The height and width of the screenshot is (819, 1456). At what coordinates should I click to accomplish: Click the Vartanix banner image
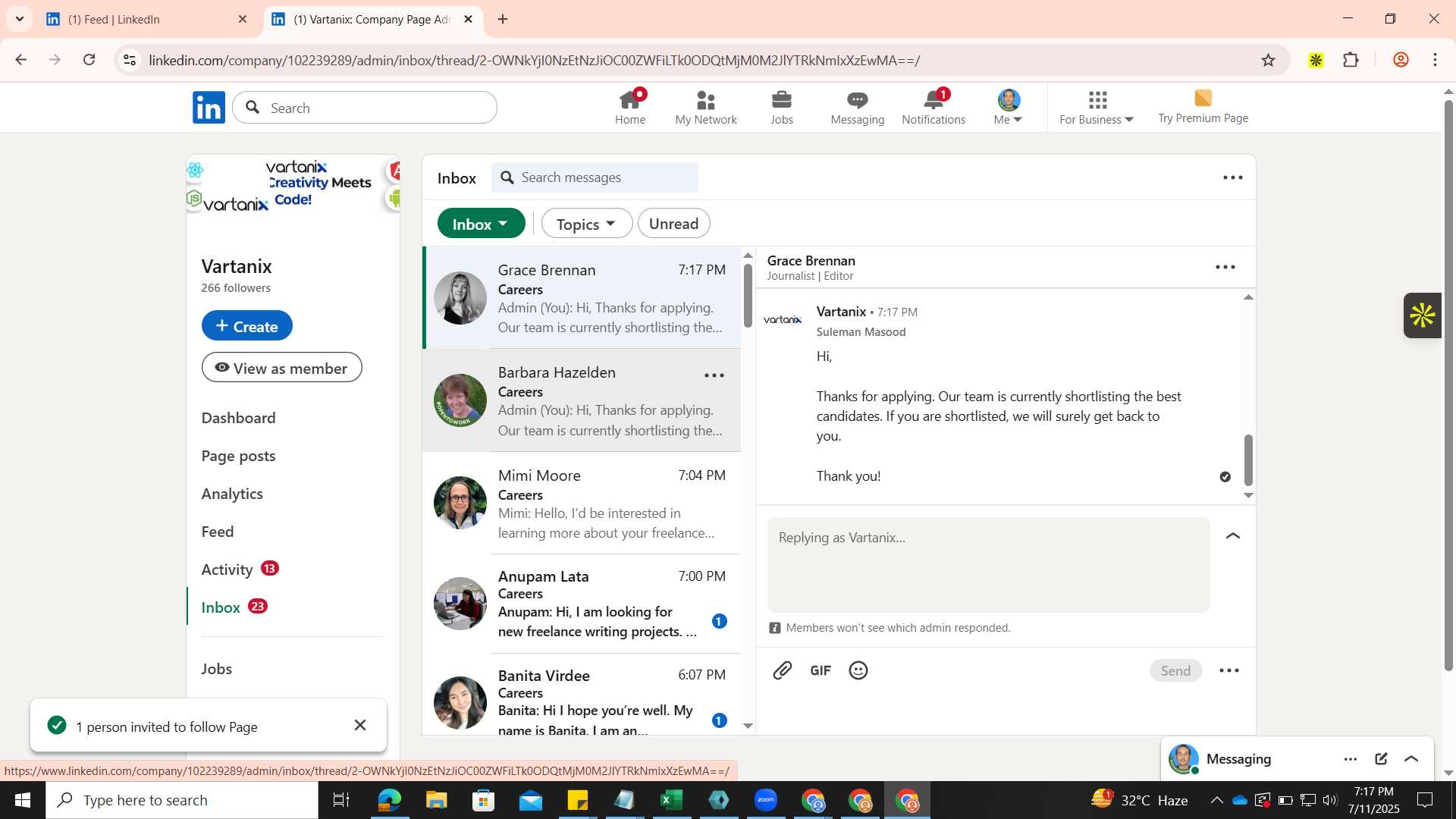coord(293,185)
